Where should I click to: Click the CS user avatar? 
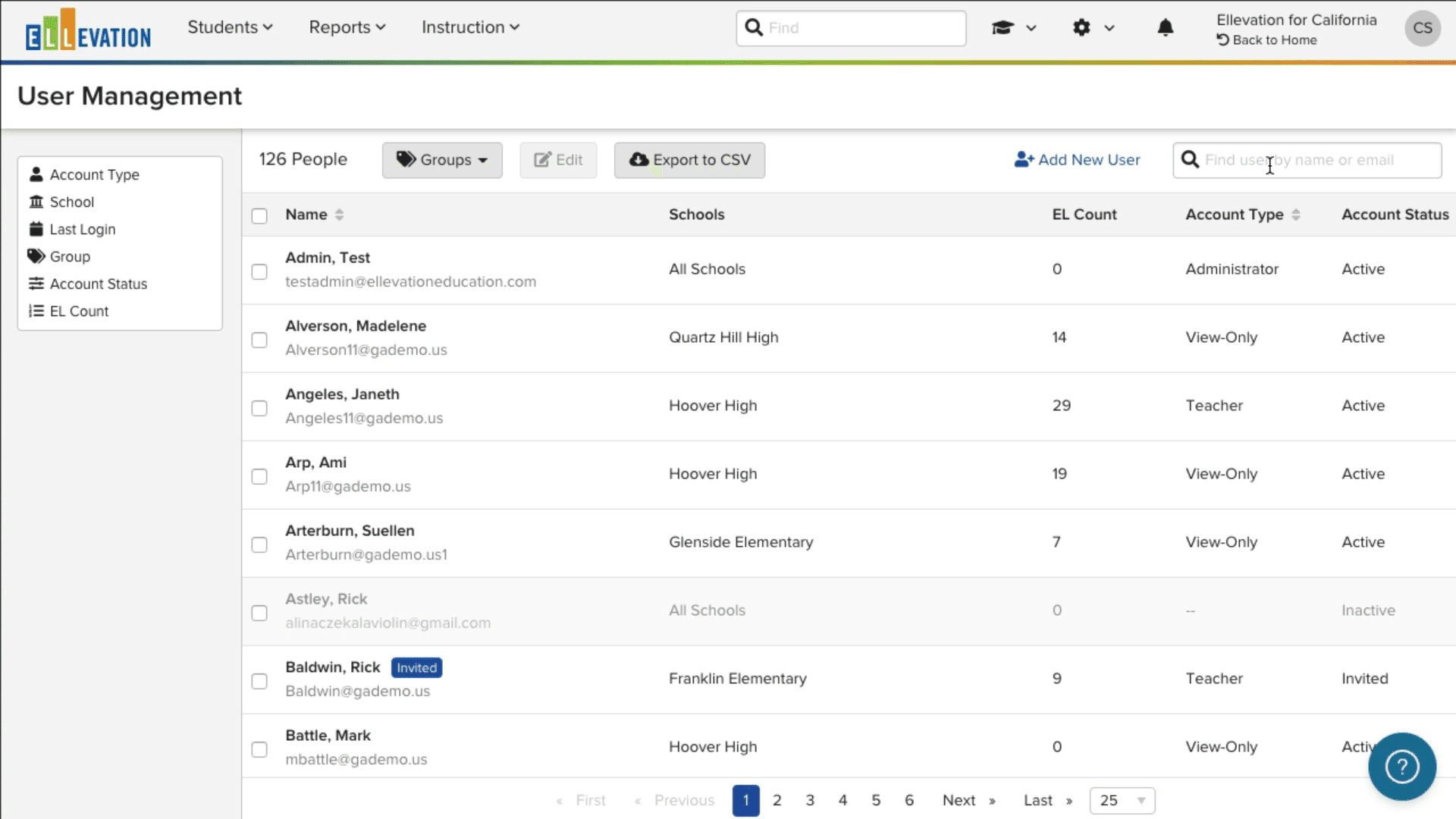(1423, 28)
